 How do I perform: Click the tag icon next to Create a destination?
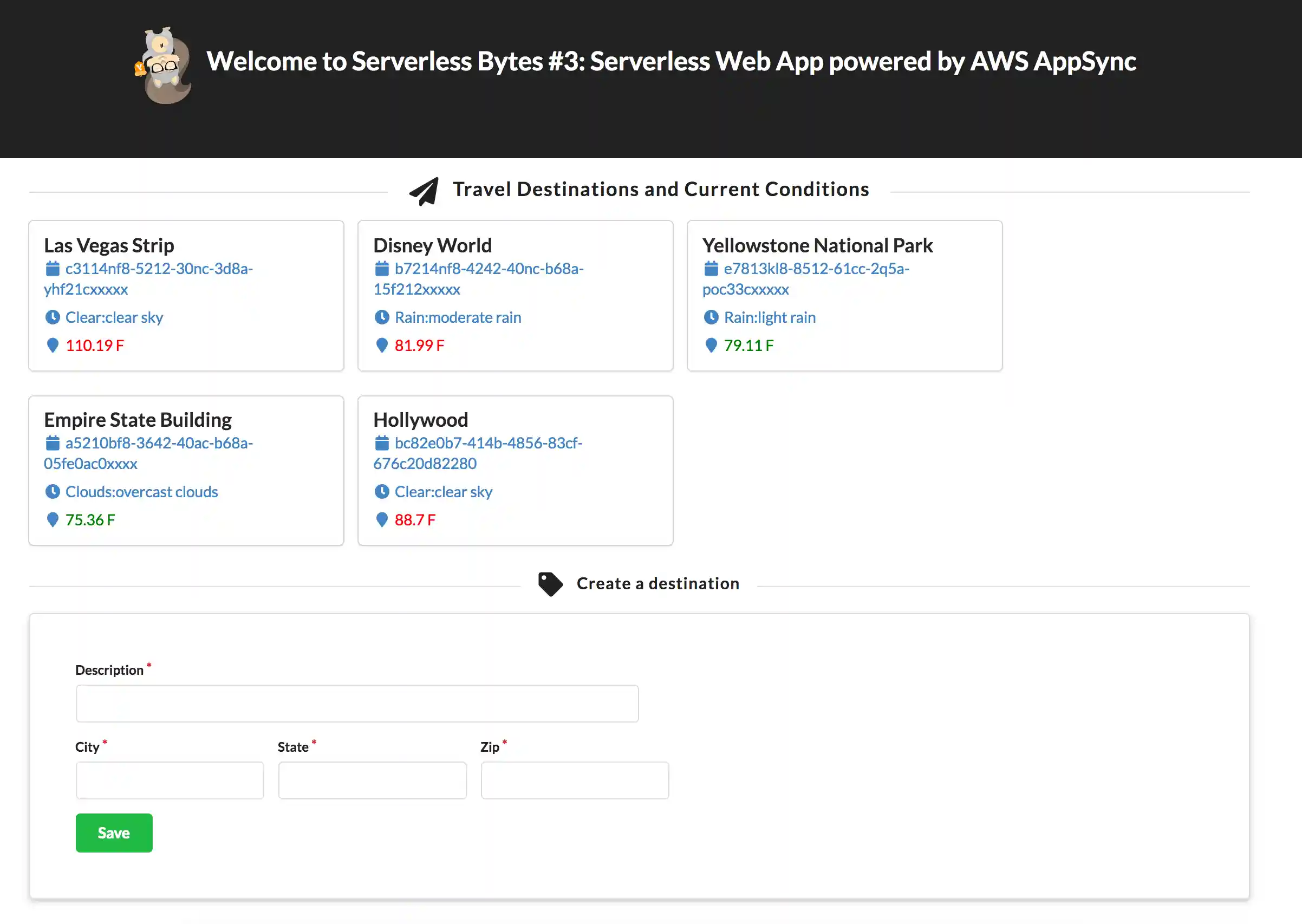coord(550,584)
